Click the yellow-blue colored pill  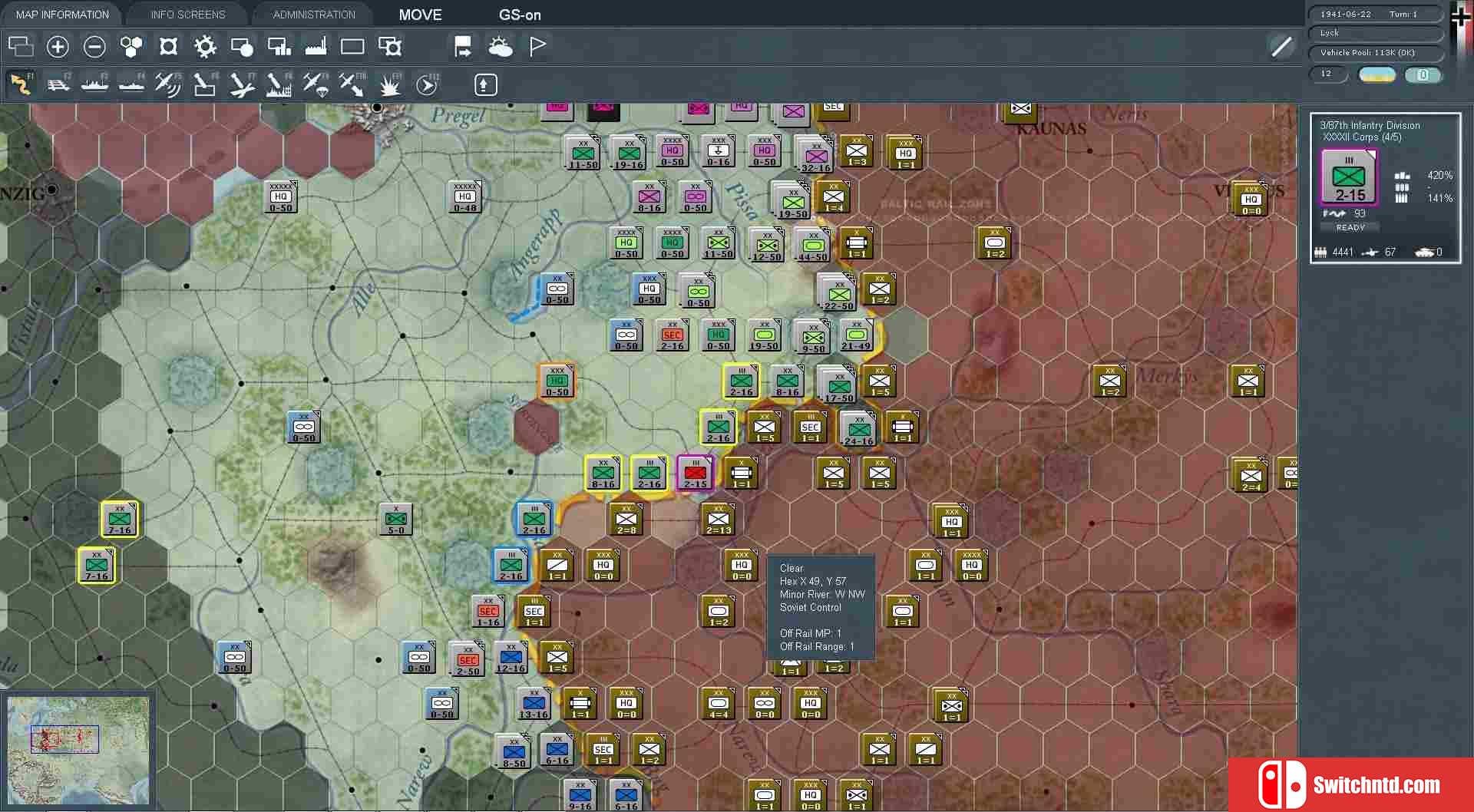click(1377, 74)
